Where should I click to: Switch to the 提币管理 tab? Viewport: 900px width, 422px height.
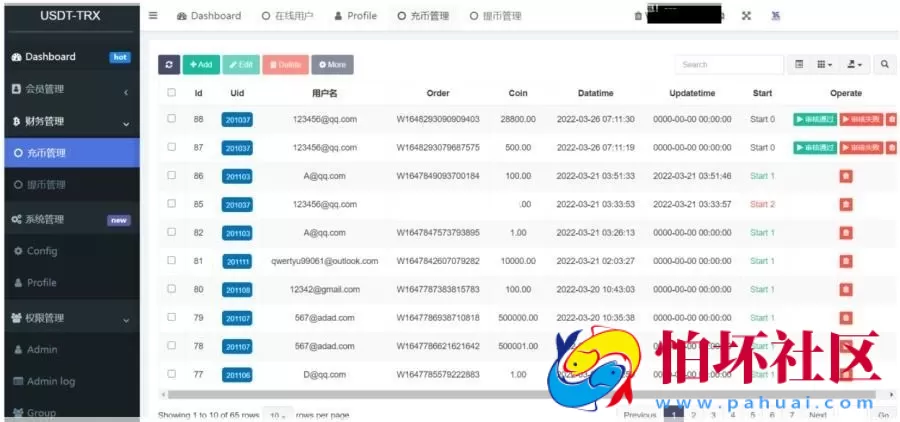click(x=495, y=16)
